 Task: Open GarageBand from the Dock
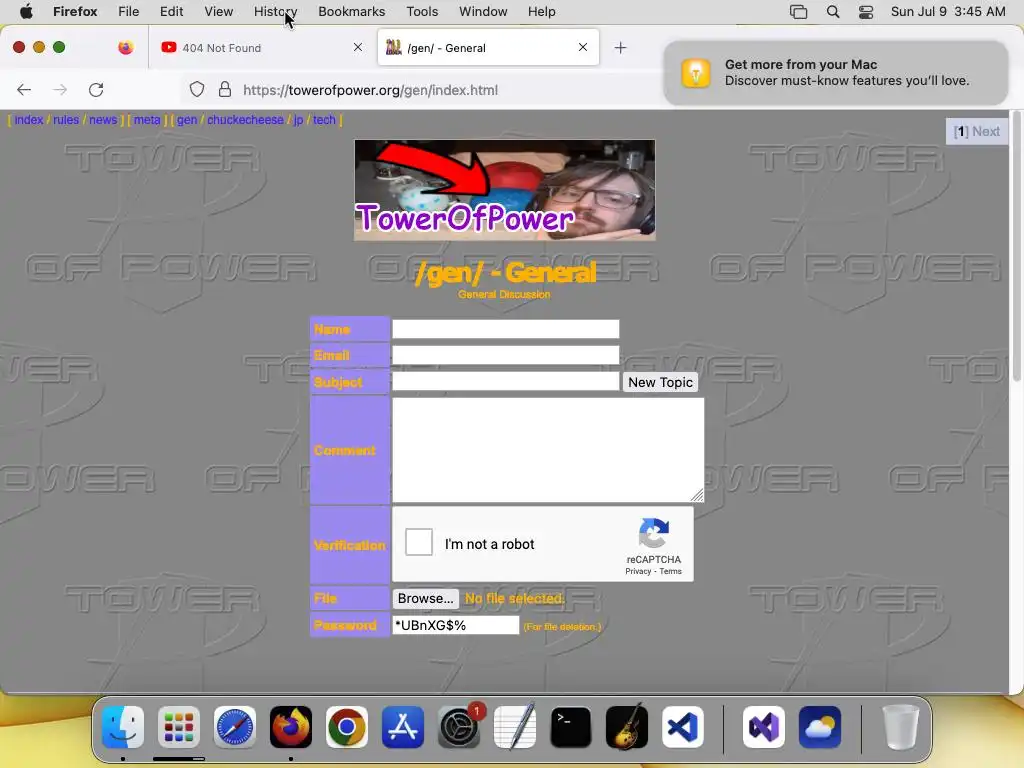(x=627, y=727)
